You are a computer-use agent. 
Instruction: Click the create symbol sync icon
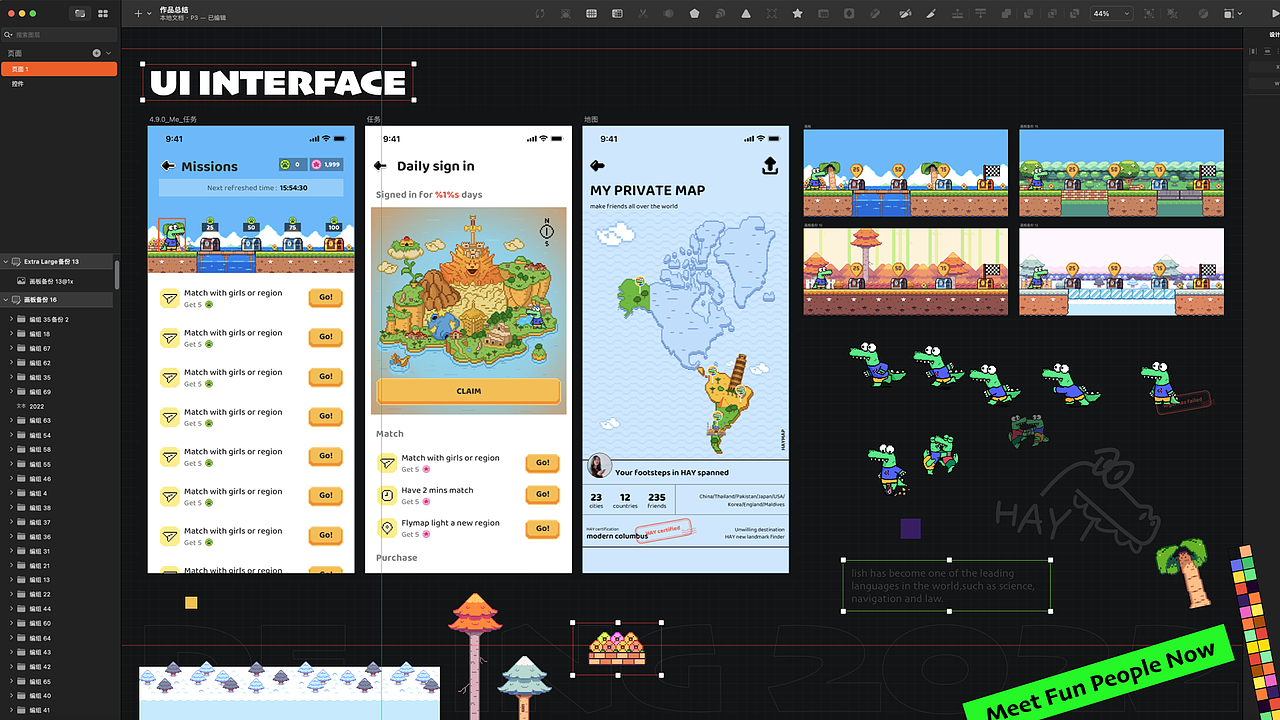(x=541, y=14)
